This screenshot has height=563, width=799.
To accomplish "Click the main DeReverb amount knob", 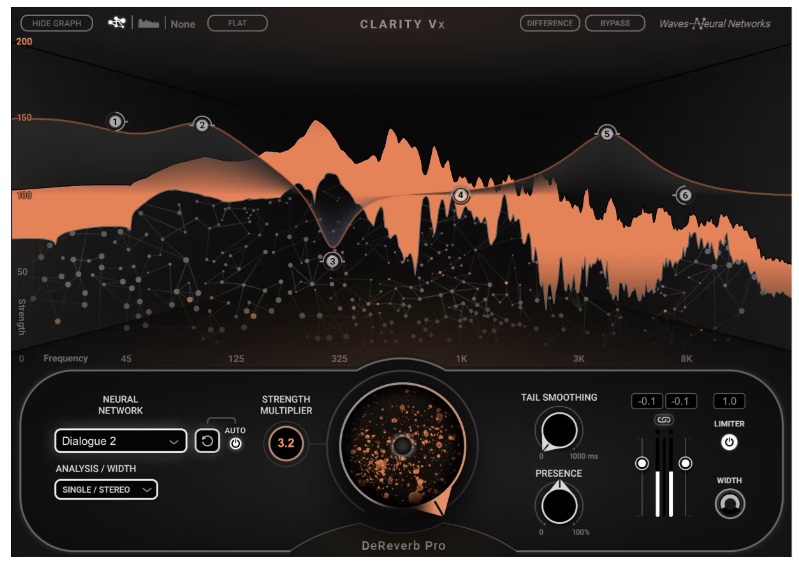I will click(x=403, y=446).
